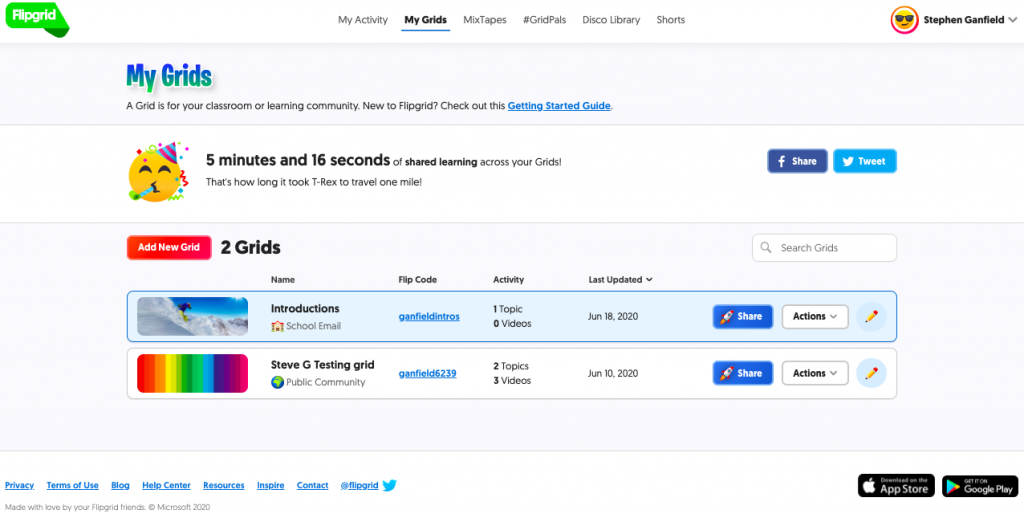Open the Getting Started Guide link

tap(559, 105)
